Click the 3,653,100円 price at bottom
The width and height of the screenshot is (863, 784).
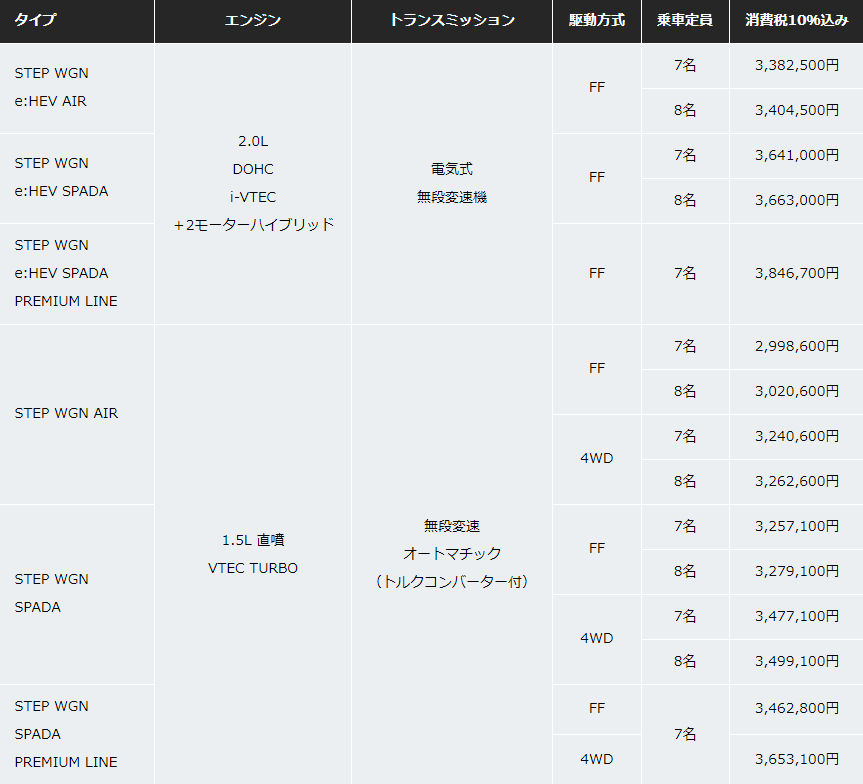[796, 759]
